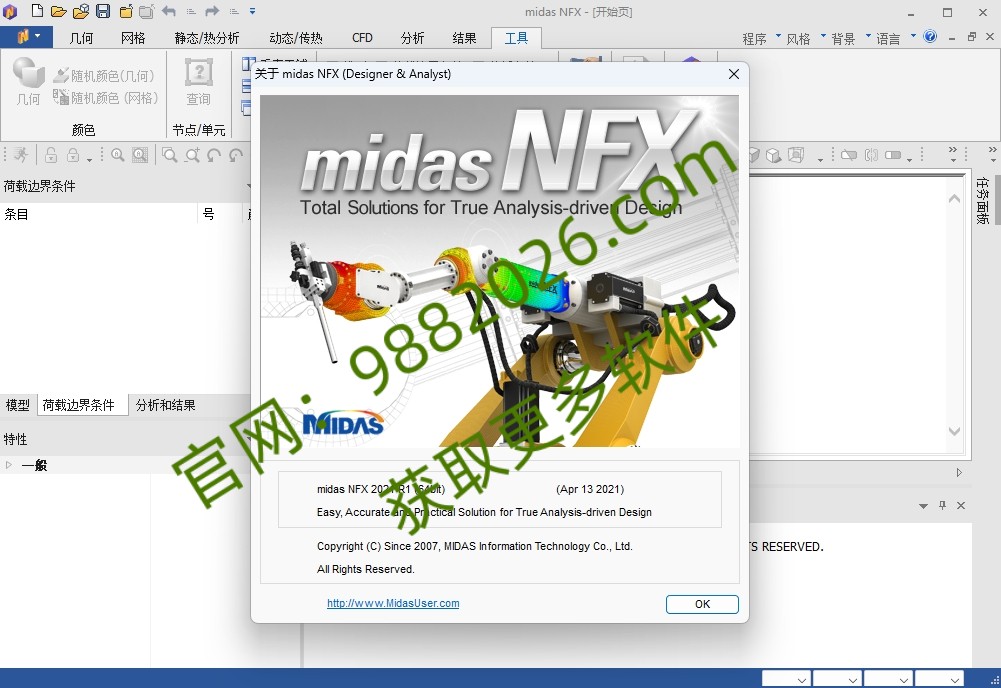1001x688 pixels.
Task: Click the down arrow of the start page scrollbar
Action: (x=954, y=431)
